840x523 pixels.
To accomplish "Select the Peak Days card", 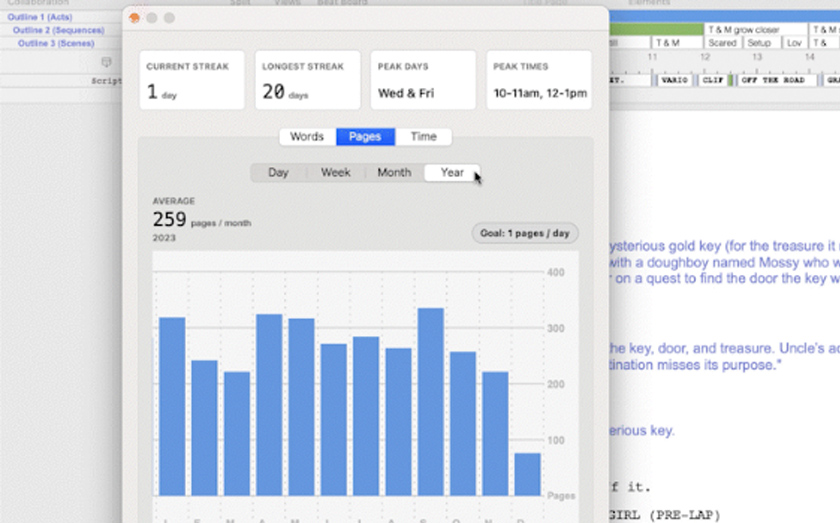I will 423,80.
